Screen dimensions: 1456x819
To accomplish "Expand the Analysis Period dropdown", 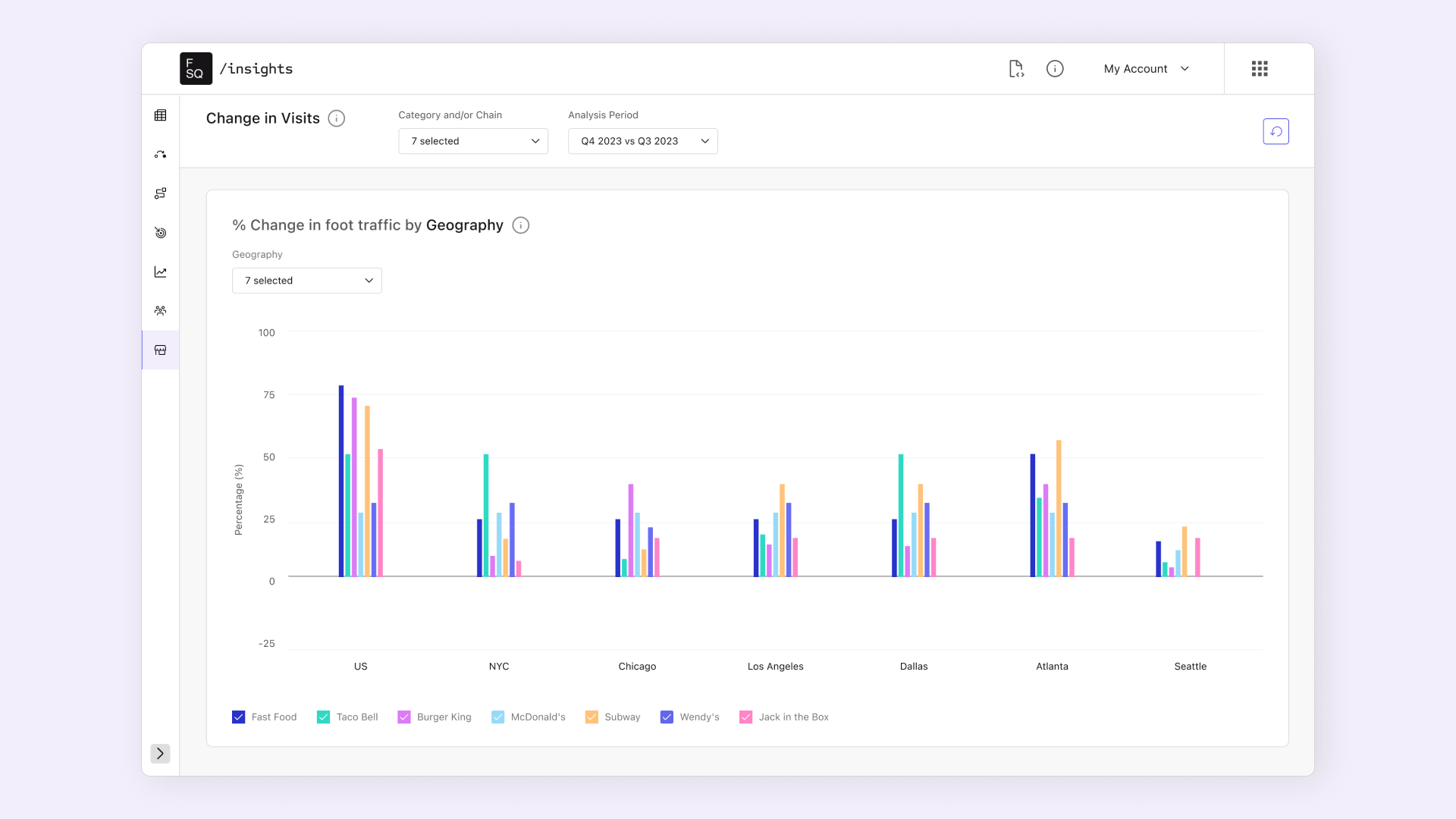I will pos(642,141).
